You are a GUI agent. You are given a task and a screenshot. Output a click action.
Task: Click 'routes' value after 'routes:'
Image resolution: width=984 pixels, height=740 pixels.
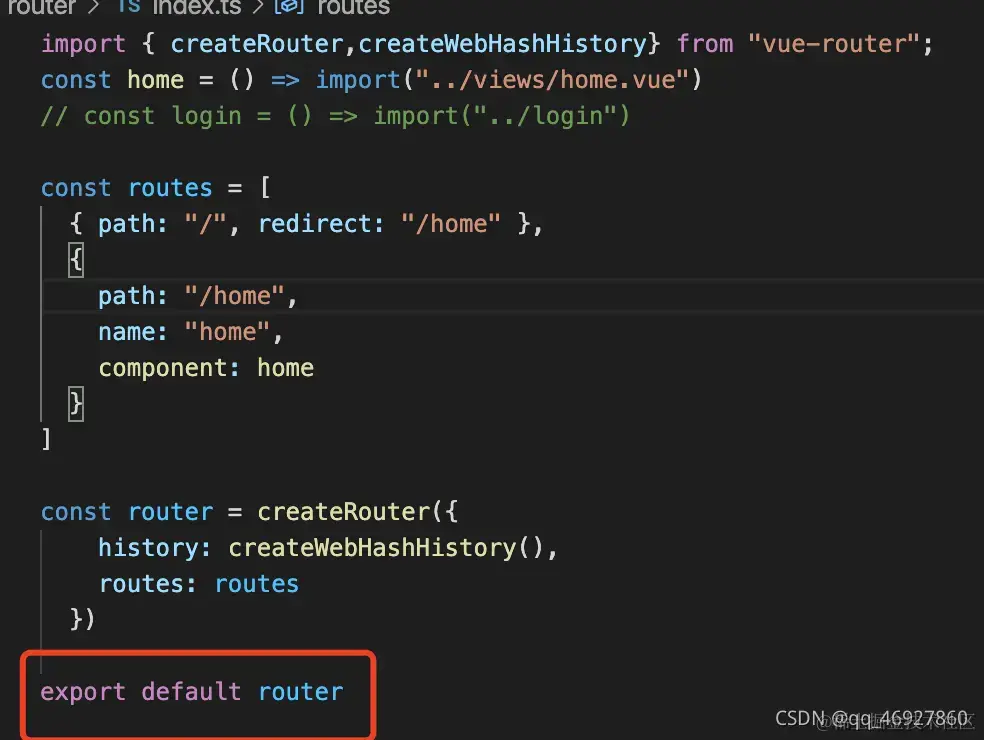pyautogui.click(x=257, y=584)
